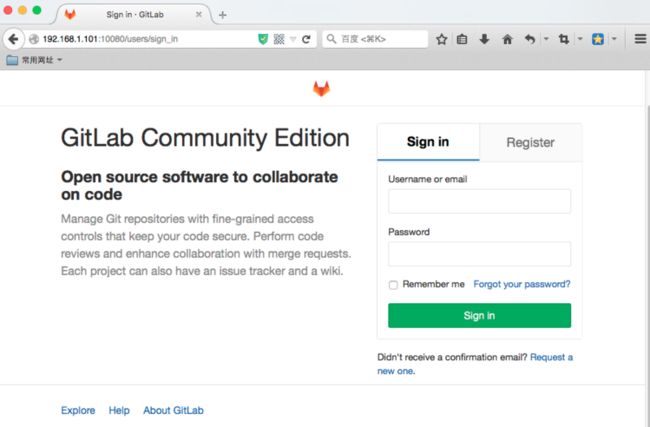Image resolution: width=650 pixels, height=427 pixels.
Task: Click the green shield icon in address bar
Action: point(263,39)
